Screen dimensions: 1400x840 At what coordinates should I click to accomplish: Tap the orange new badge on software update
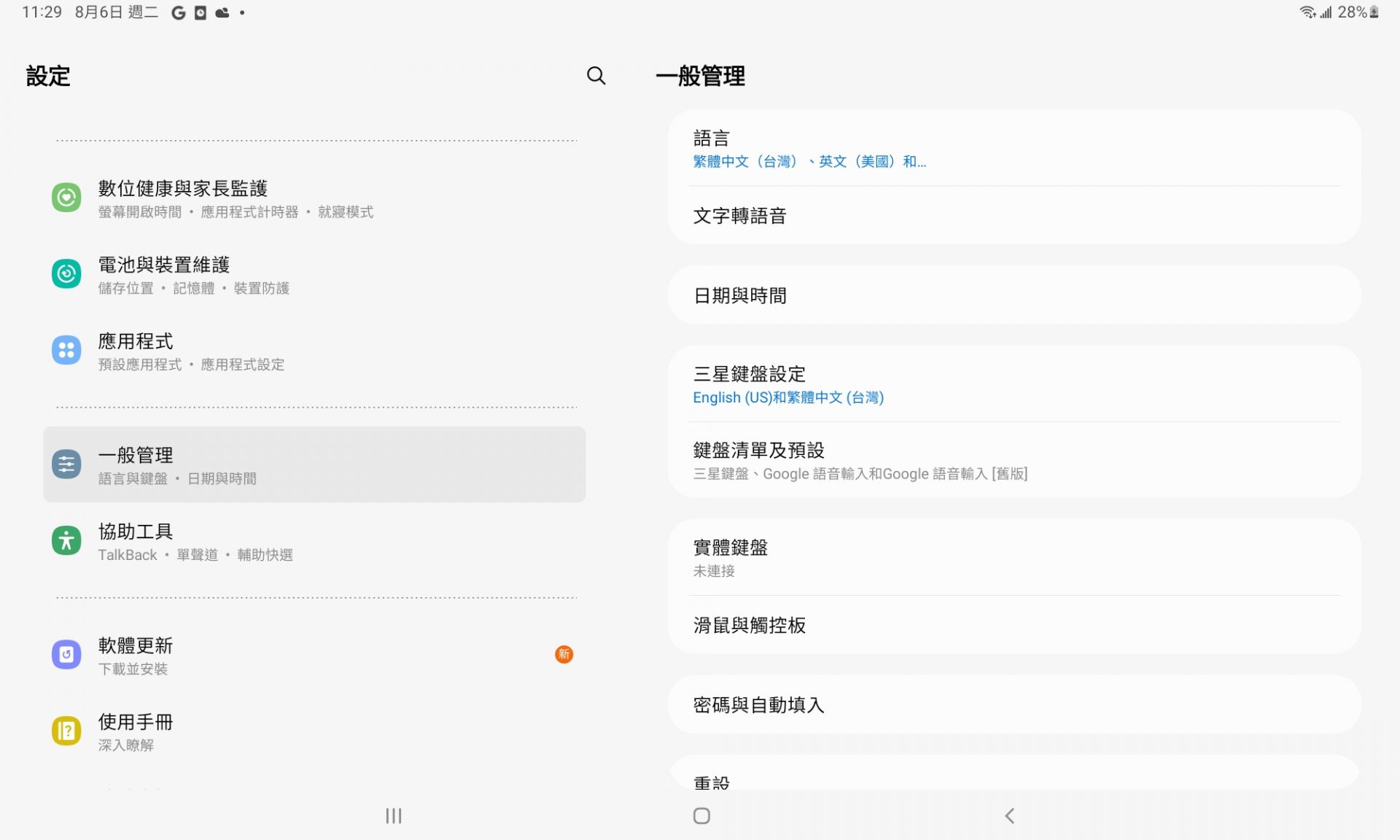(564, 655)
